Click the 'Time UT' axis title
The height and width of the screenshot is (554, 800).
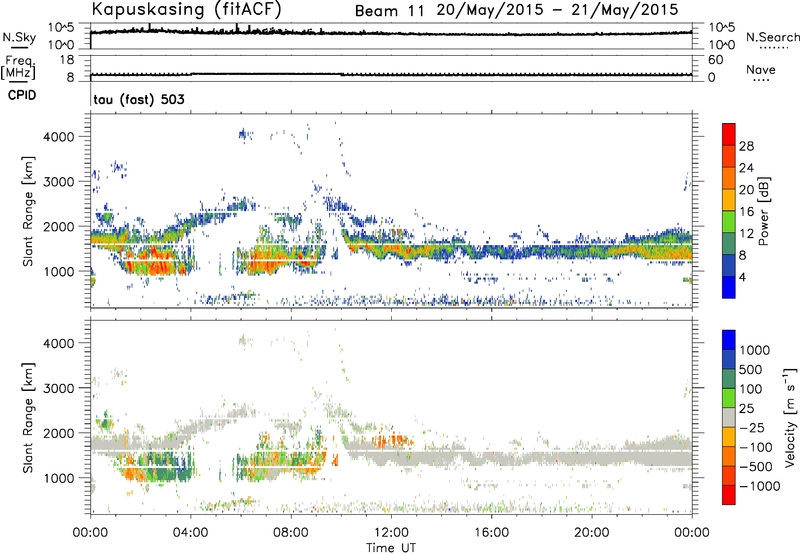click(x=391, y=547)
